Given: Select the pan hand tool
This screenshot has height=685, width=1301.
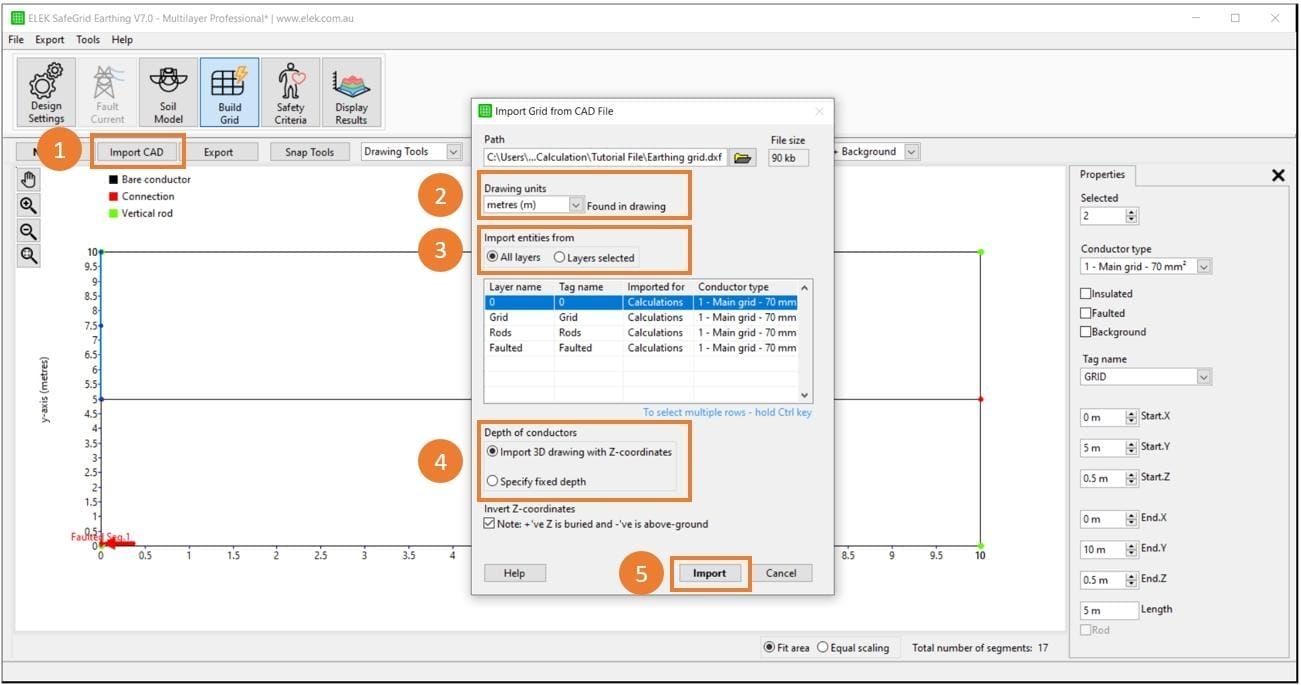Looking at the screenshot, I should (29, 180).
